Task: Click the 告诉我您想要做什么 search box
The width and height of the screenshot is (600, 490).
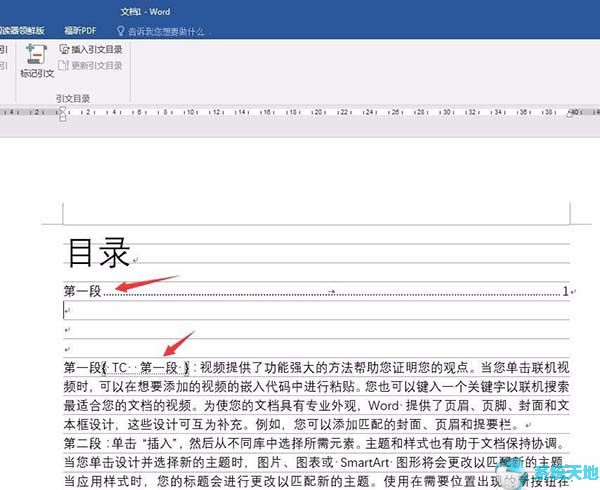Action: (165, 31)
